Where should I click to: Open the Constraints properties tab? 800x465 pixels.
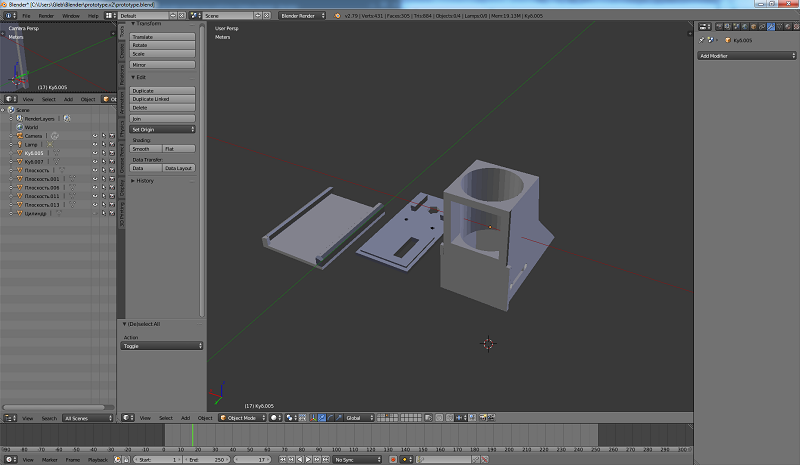(762, 27)
